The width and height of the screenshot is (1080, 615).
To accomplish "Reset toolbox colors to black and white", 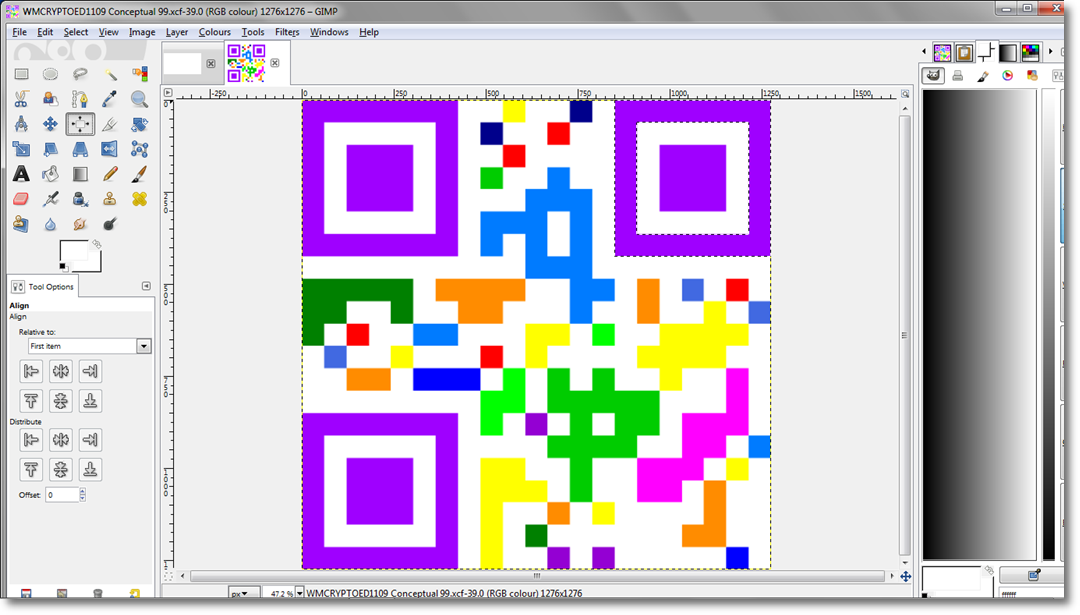I will (63, 267).
